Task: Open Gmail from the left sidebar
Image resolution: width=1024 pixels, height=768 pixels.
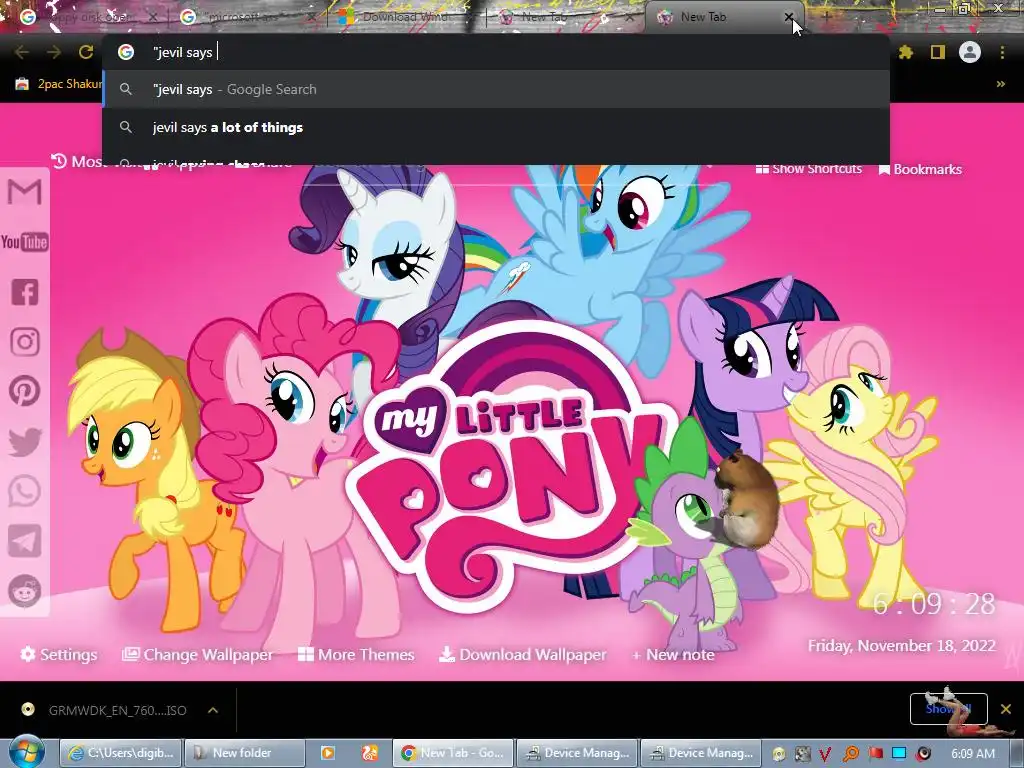Action: pyautogui.click(x=24, y=192)
